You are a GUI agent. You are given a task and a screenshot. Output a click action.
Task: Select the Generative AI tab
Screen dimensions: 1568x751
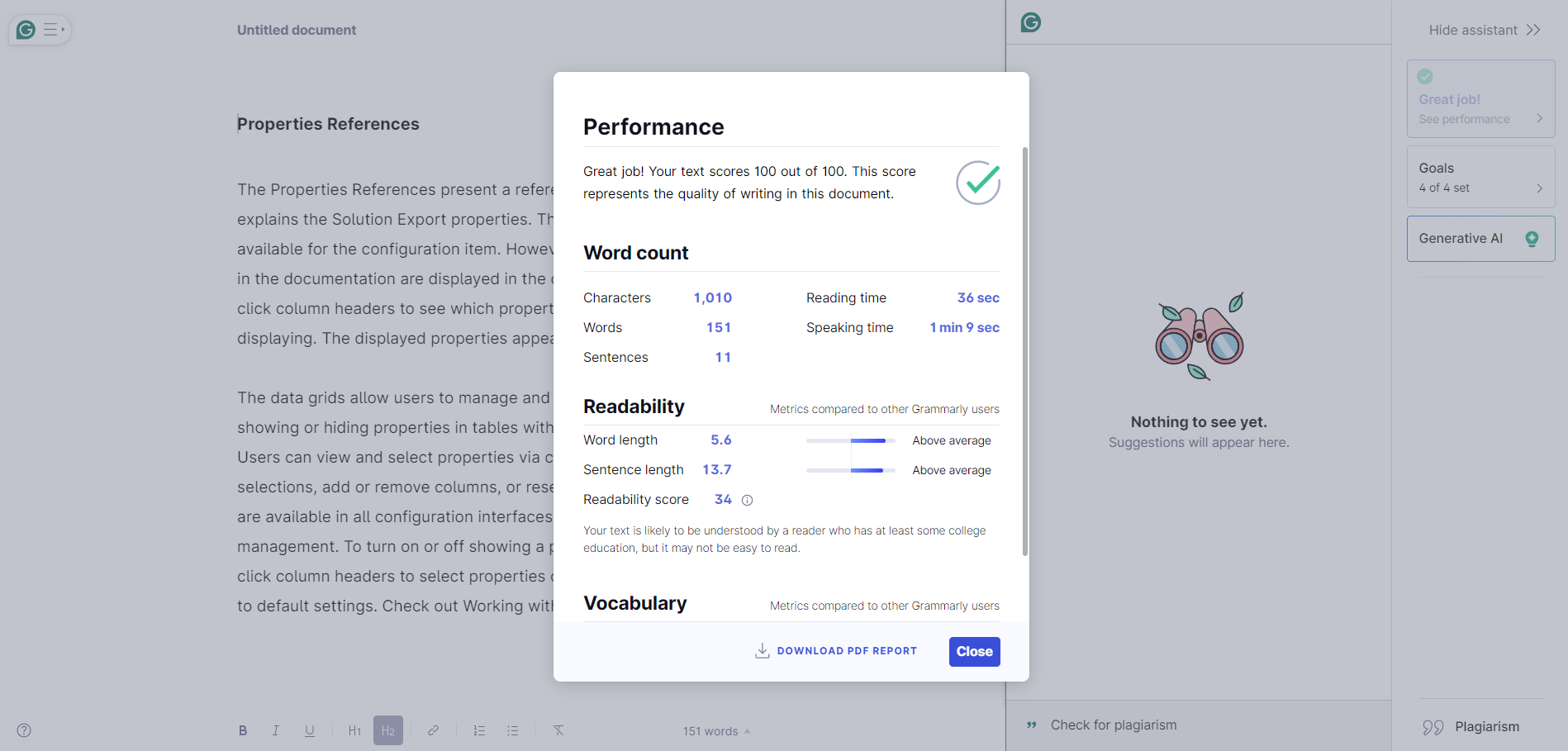tap(1480, 239)
